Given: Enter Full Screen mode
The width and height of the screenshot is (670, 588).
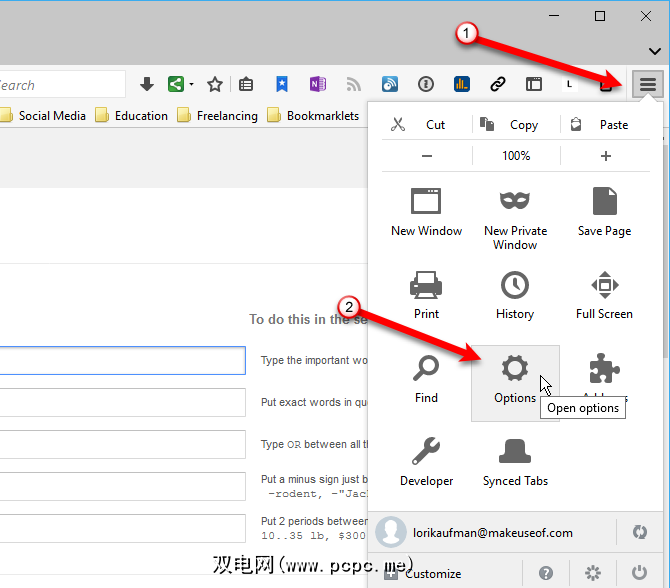Looking at the screenshot, I should (x=604, y=295).
